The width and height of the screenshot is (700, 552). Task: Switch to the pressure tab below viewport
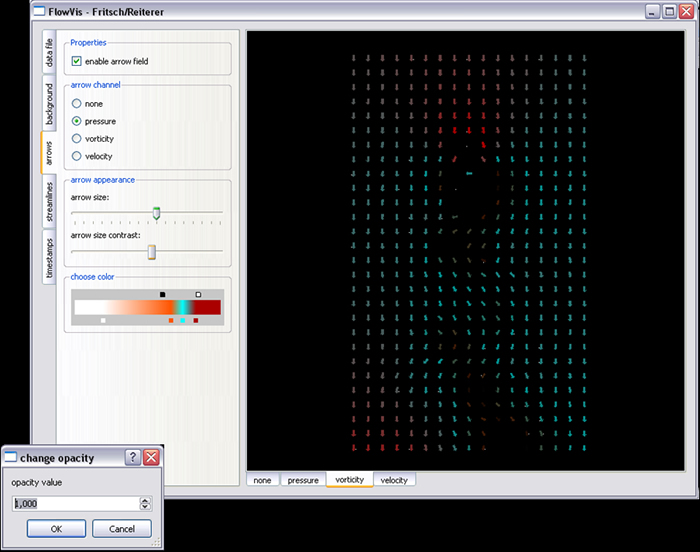coord(302,480)
